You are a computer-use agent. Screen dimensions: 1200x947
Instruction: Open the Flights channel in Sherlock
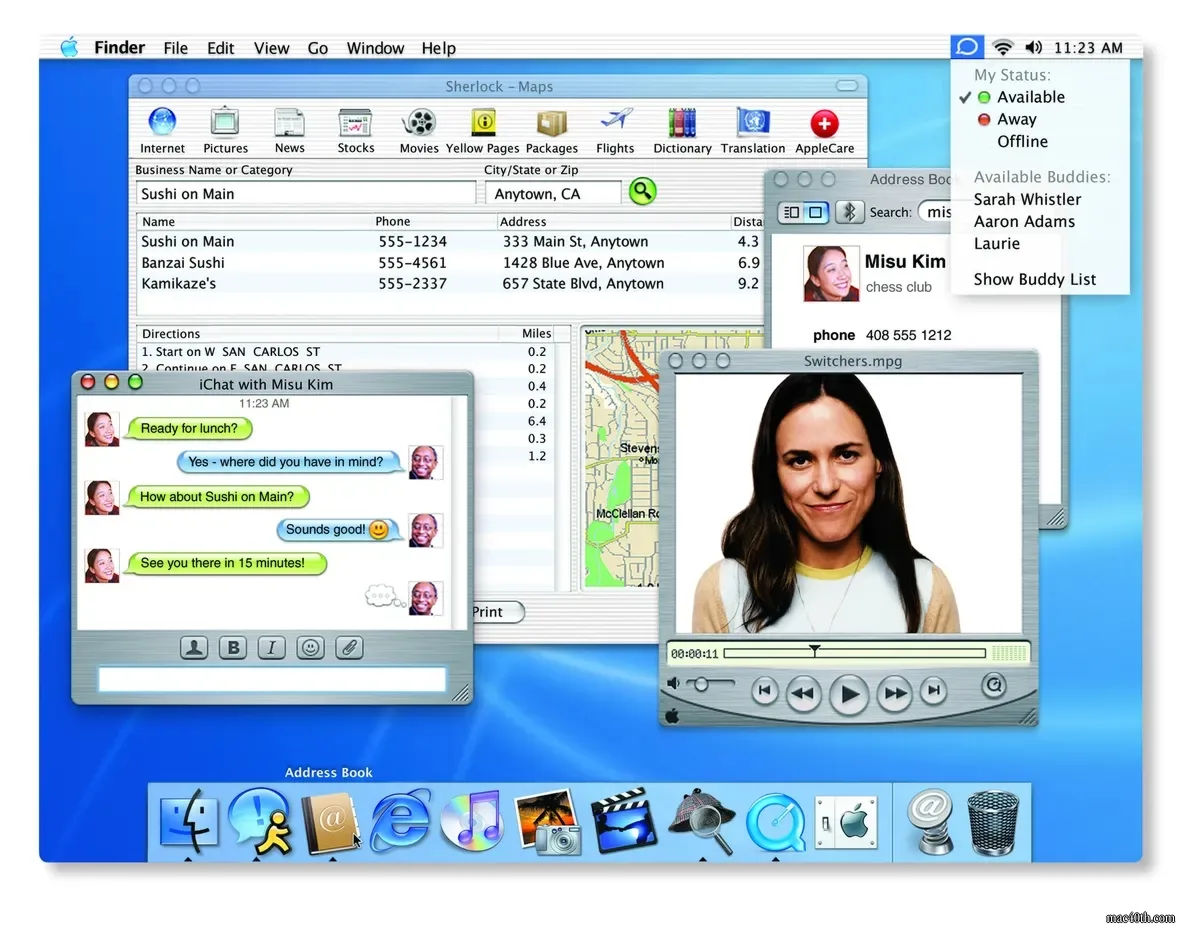coord(615,128)
